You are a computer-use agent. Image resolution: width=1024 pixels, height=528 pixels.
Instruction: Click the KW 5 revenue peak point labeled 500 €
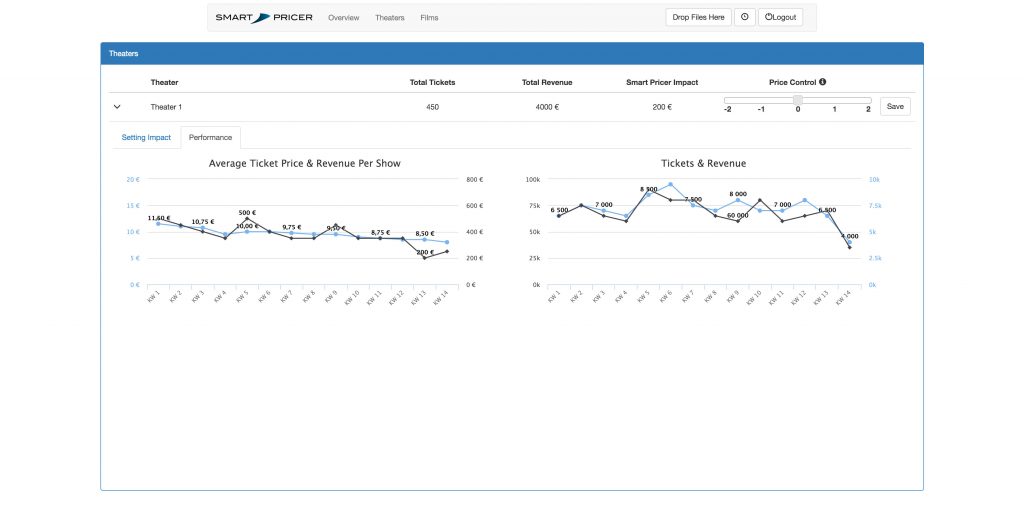point(247,218)
